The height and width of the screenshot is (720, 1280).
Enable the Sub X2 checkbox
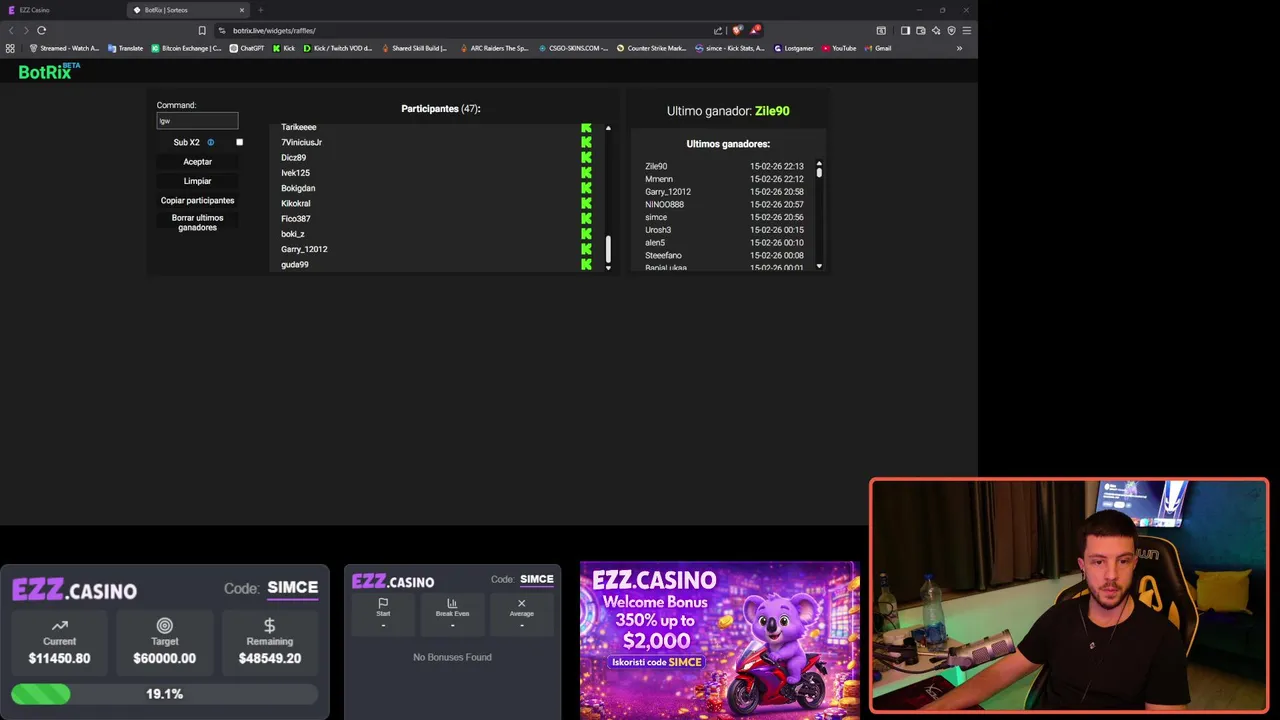(239, 142)
